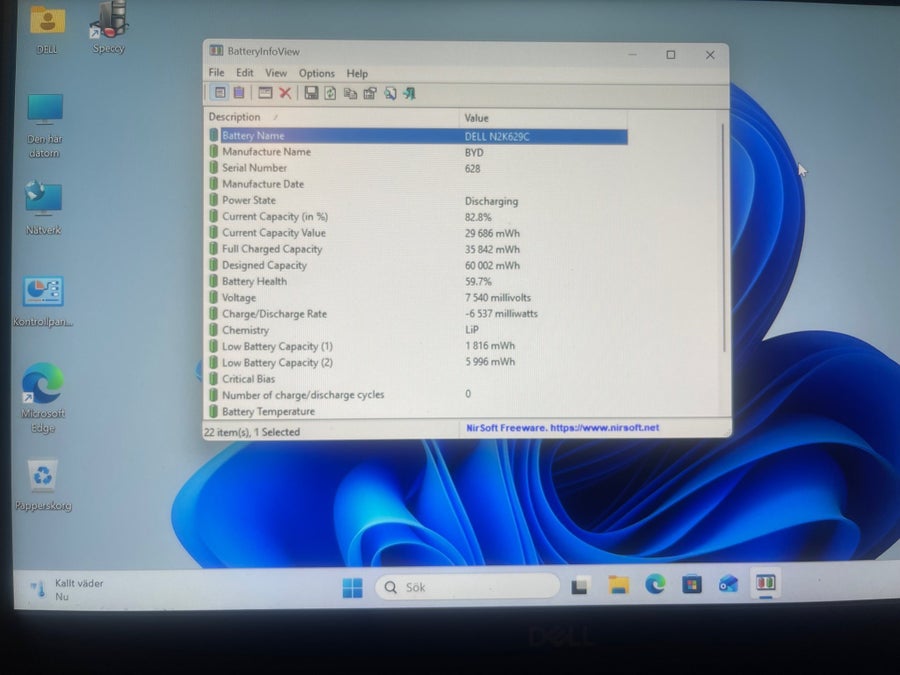Switch to Battery Log view toolbar icon

point(239,92)
